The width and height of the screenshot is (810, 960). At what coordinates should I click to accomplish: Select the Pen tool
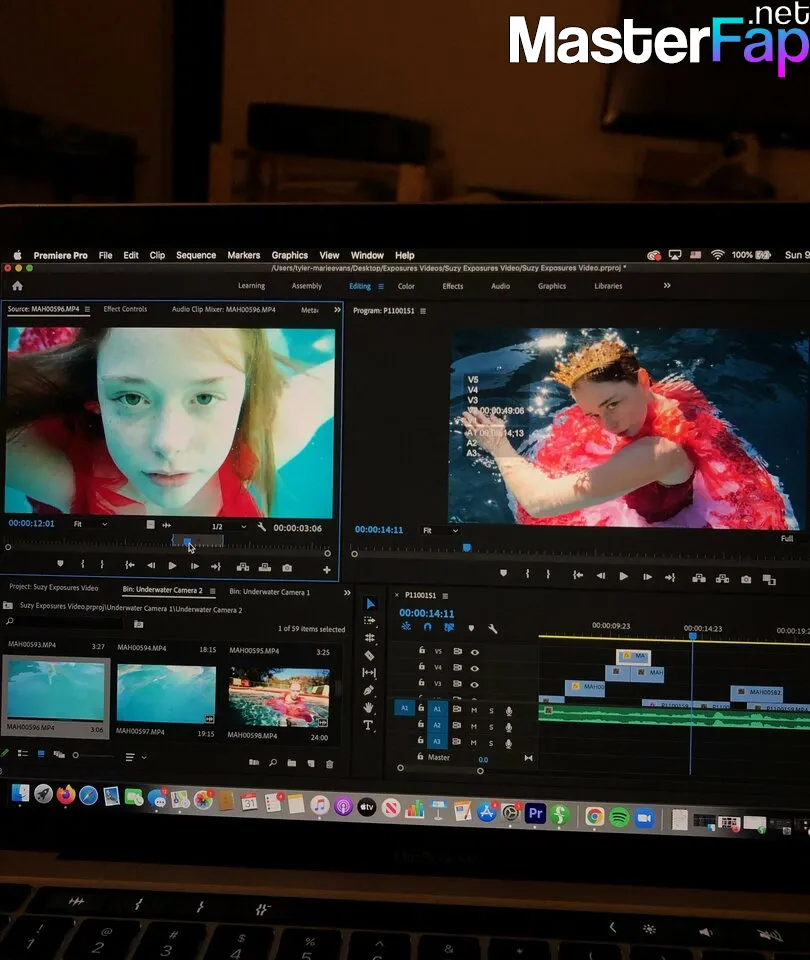click(x=368, y=690)
